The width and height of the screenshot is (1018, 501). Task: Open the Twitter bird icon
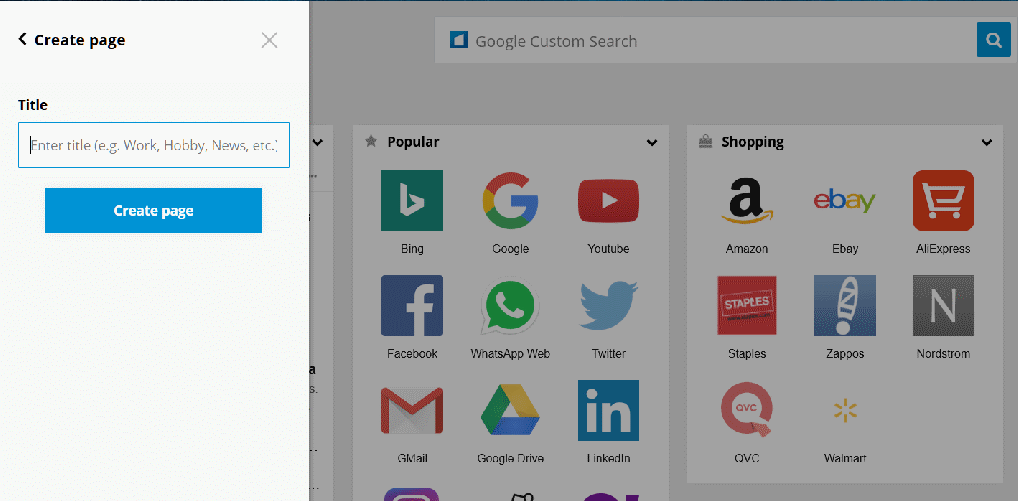pos(608,306)
